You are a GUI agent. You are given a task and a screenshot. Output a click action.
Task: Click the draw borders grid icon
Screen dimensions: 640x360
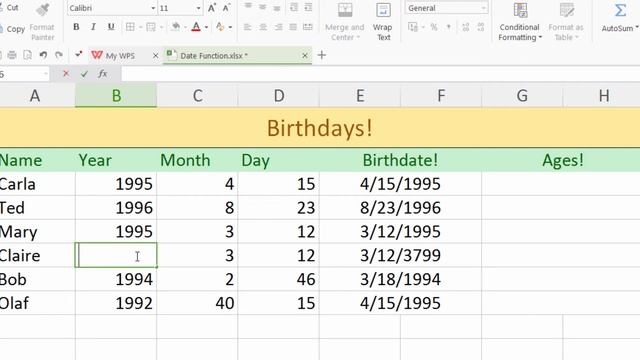click(151, 27)
